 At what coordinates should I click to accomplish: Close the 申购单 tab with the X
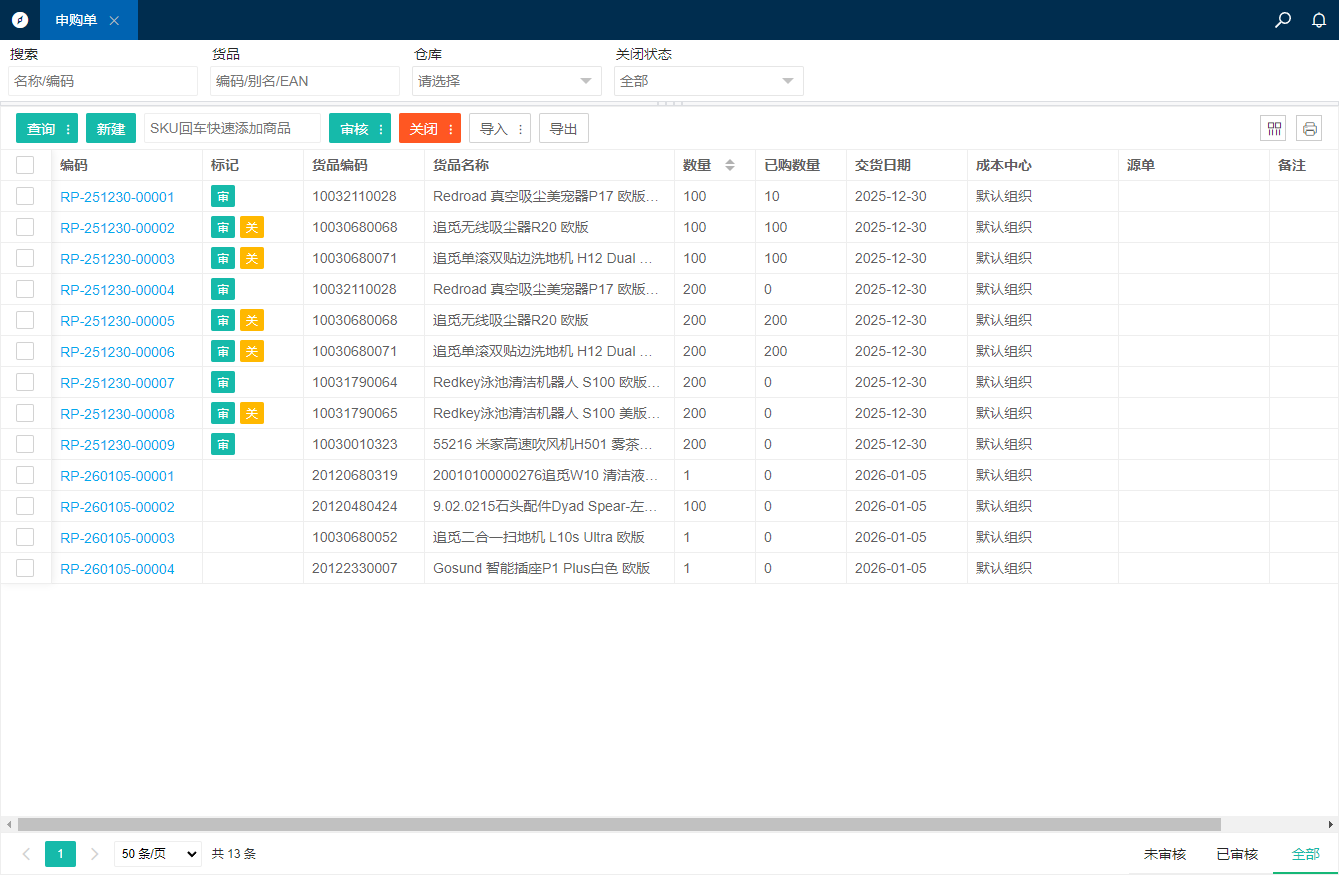coord(114,20)
